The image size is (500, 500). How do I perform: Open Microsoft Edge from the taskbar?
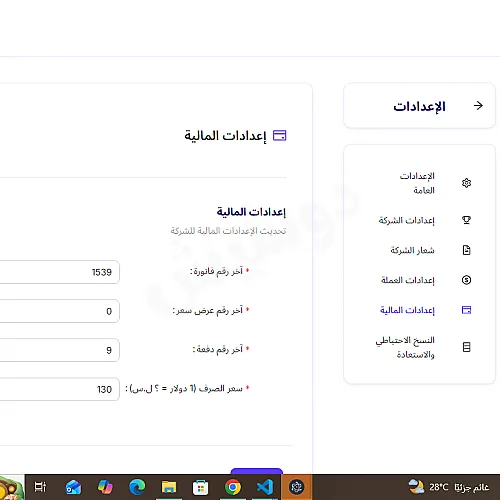click(137, 487)
